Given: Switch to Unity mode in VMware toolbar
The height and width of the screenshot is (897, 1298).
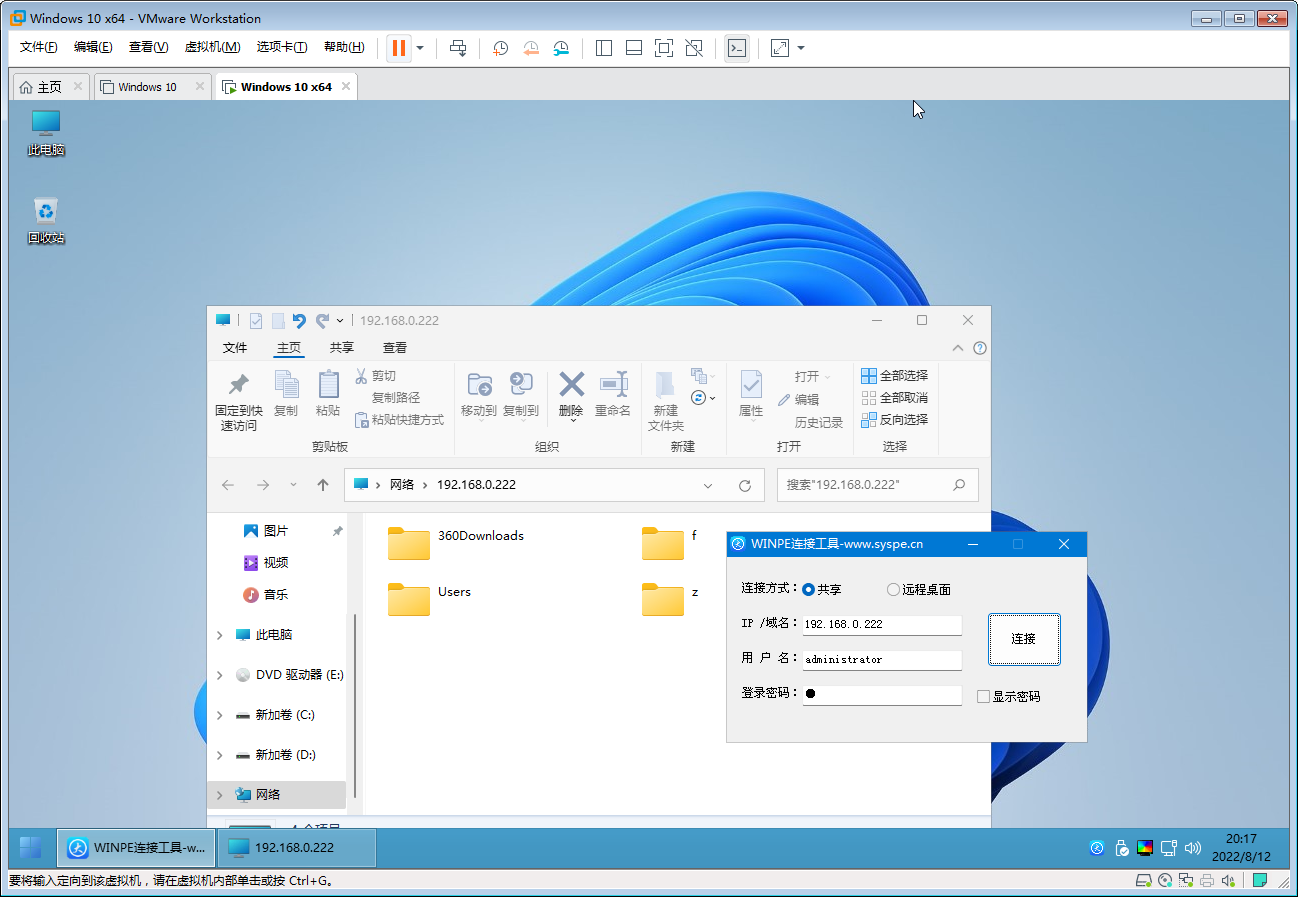Looking at the screenshot, I should tap(694, 48).
